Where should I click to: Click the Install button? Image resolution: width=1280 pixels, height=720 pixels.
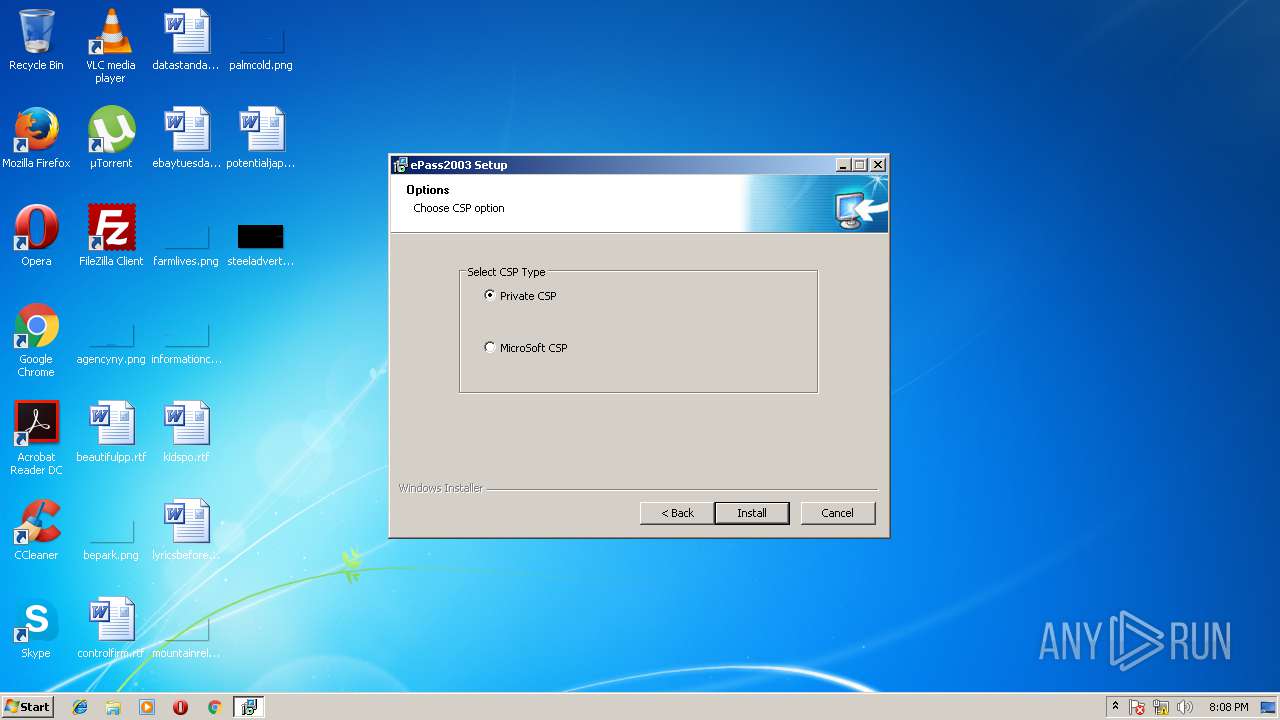pyautogui.click(x=752, y=513)
